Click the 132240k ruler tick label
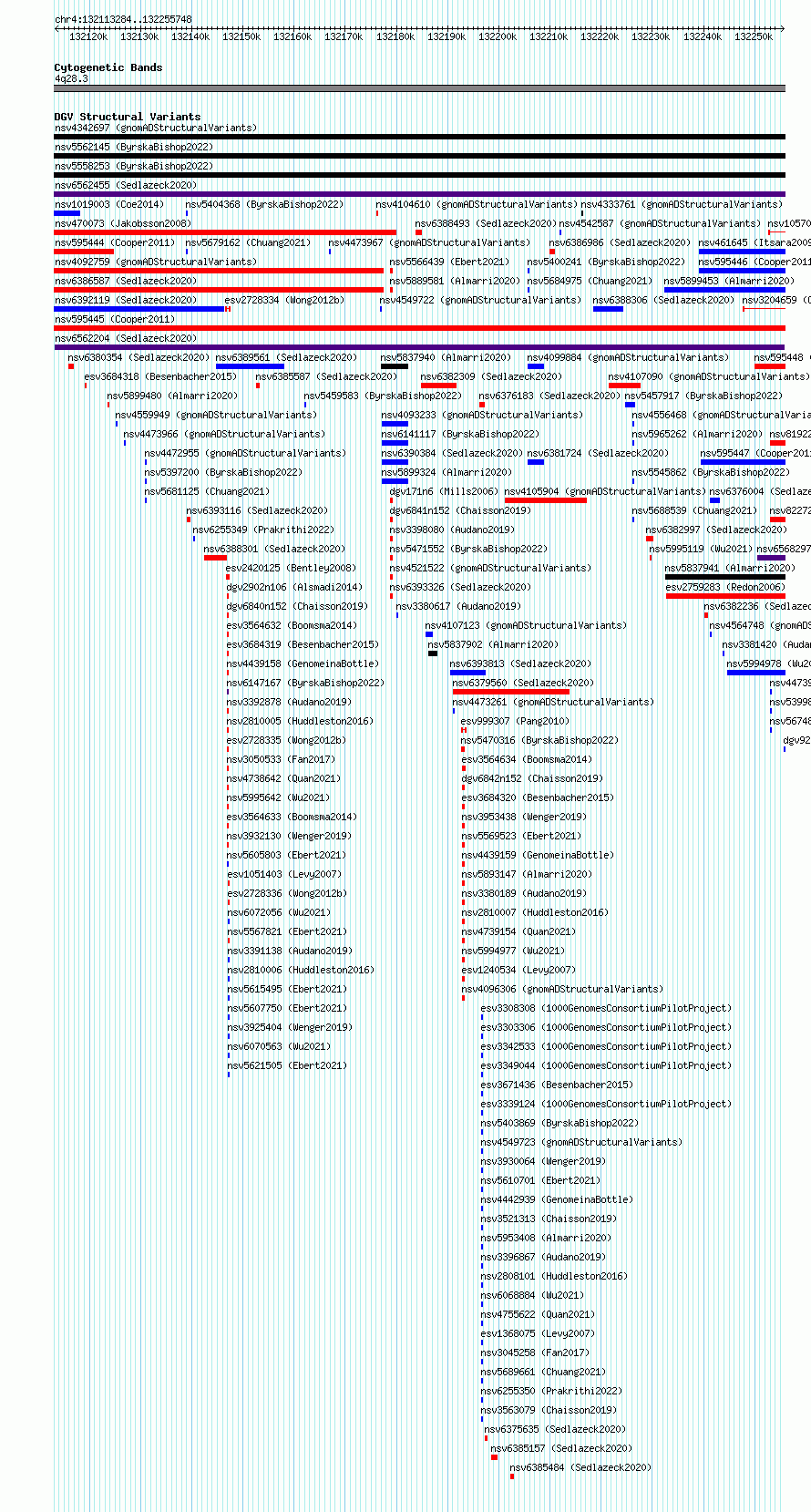 pos(703,36)
